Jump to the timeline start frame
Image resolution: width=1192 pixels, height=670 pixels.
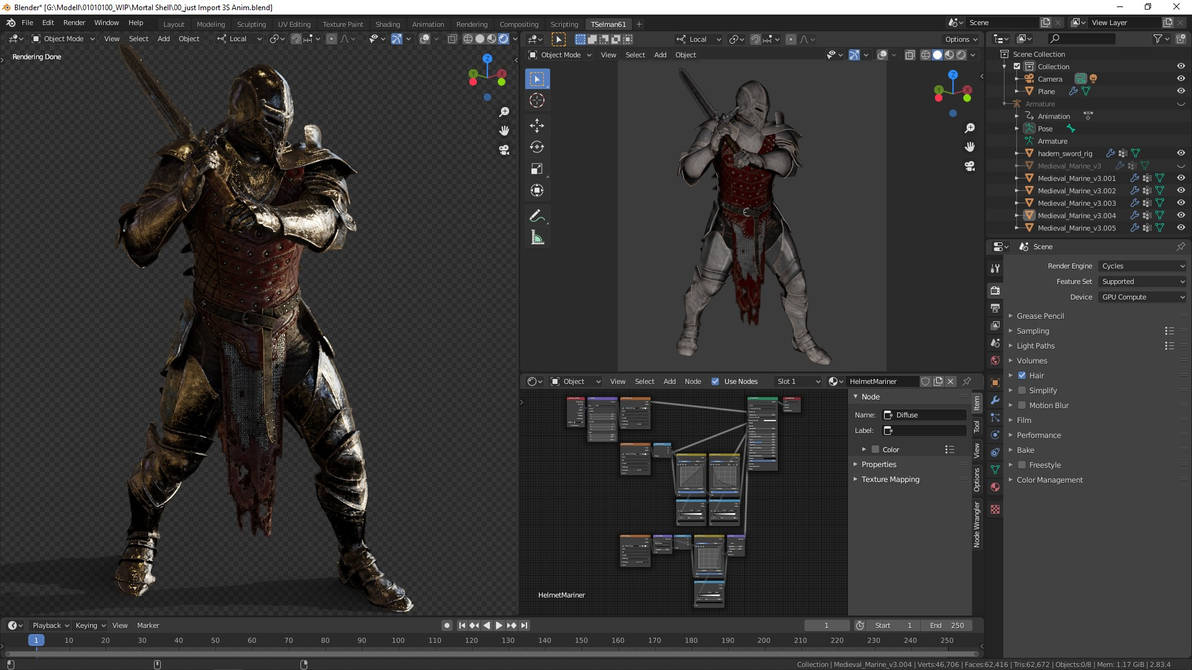(x=461, y=625)
